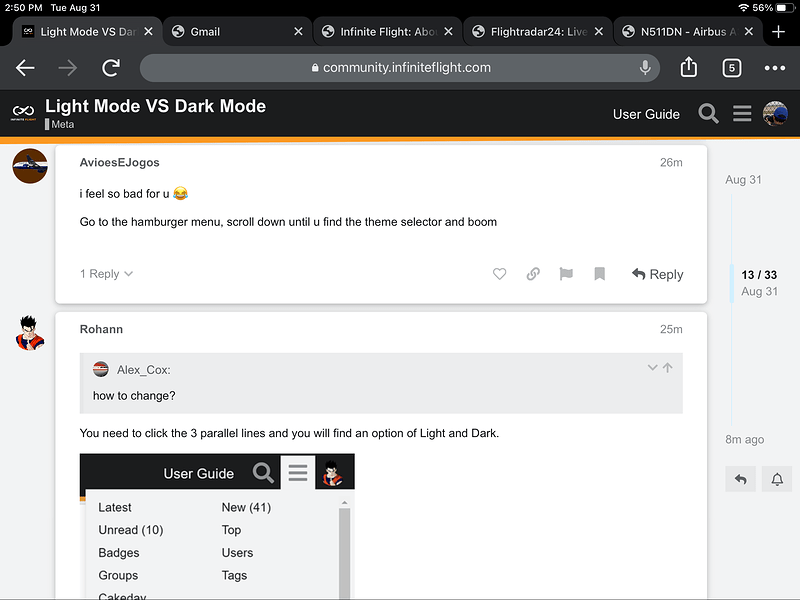This screenshot has width=800, height=600.
Task: Click Wi-Fi status icon in status bar
Action: coord(743,8)
